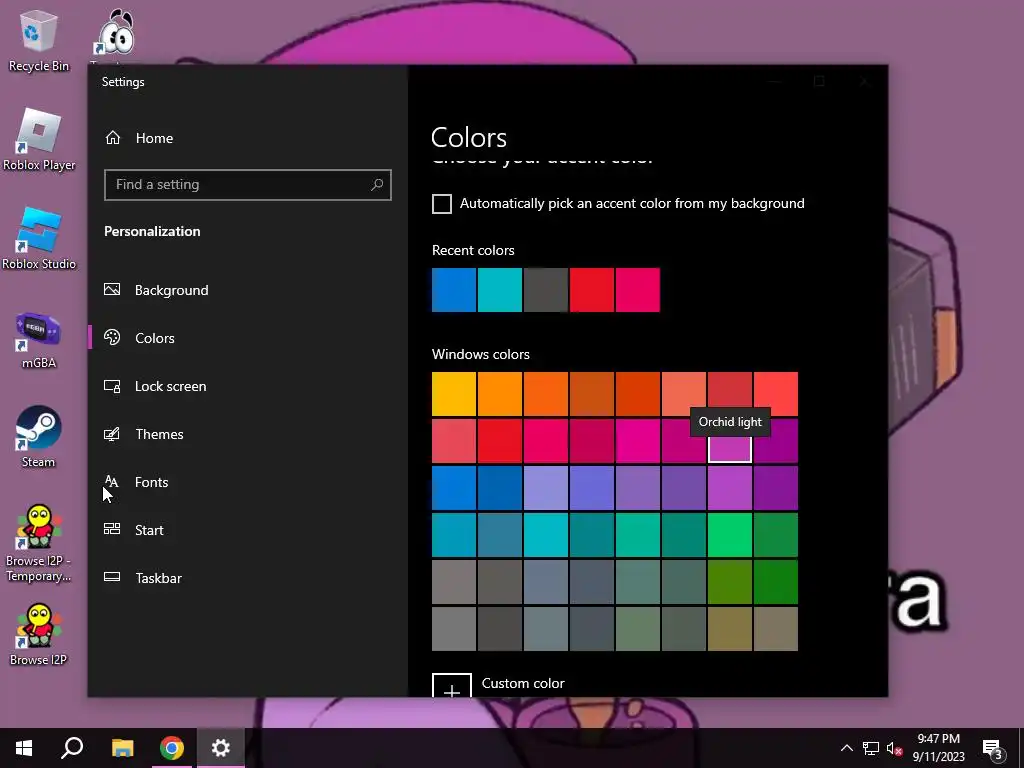Open Browse I2P - Temporary shortcut
1024x768 pixels.
coord(39,543)
